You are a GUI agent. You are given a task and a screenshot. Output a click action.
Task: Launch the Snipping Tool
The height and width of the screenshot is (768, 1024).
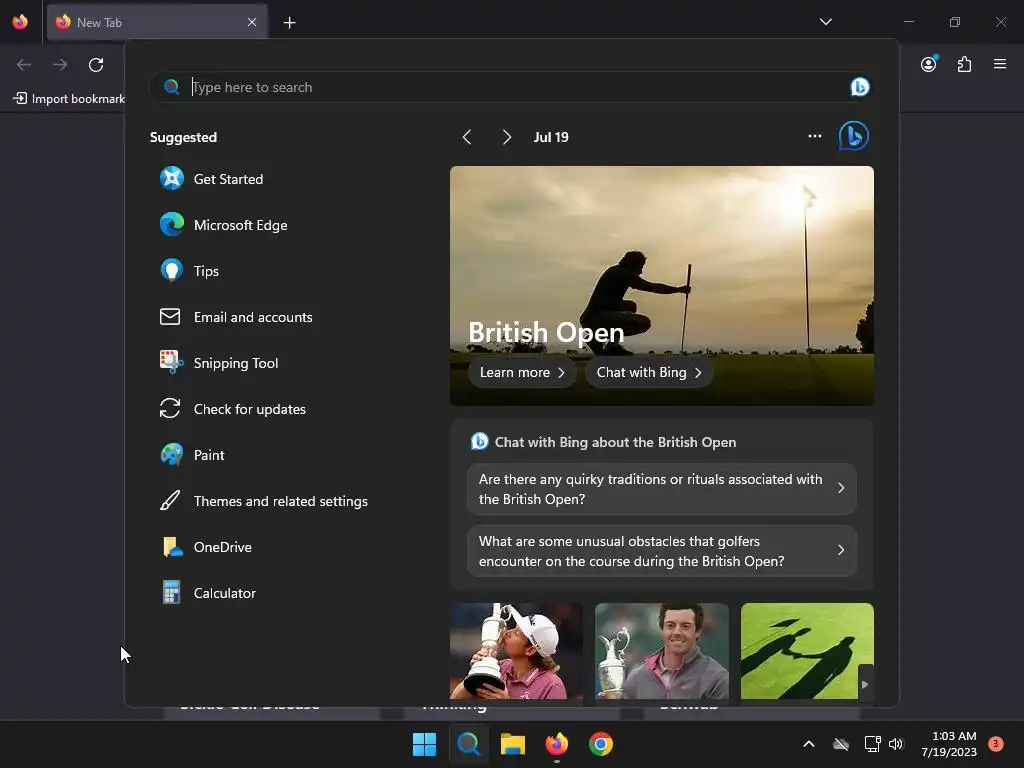219,363
